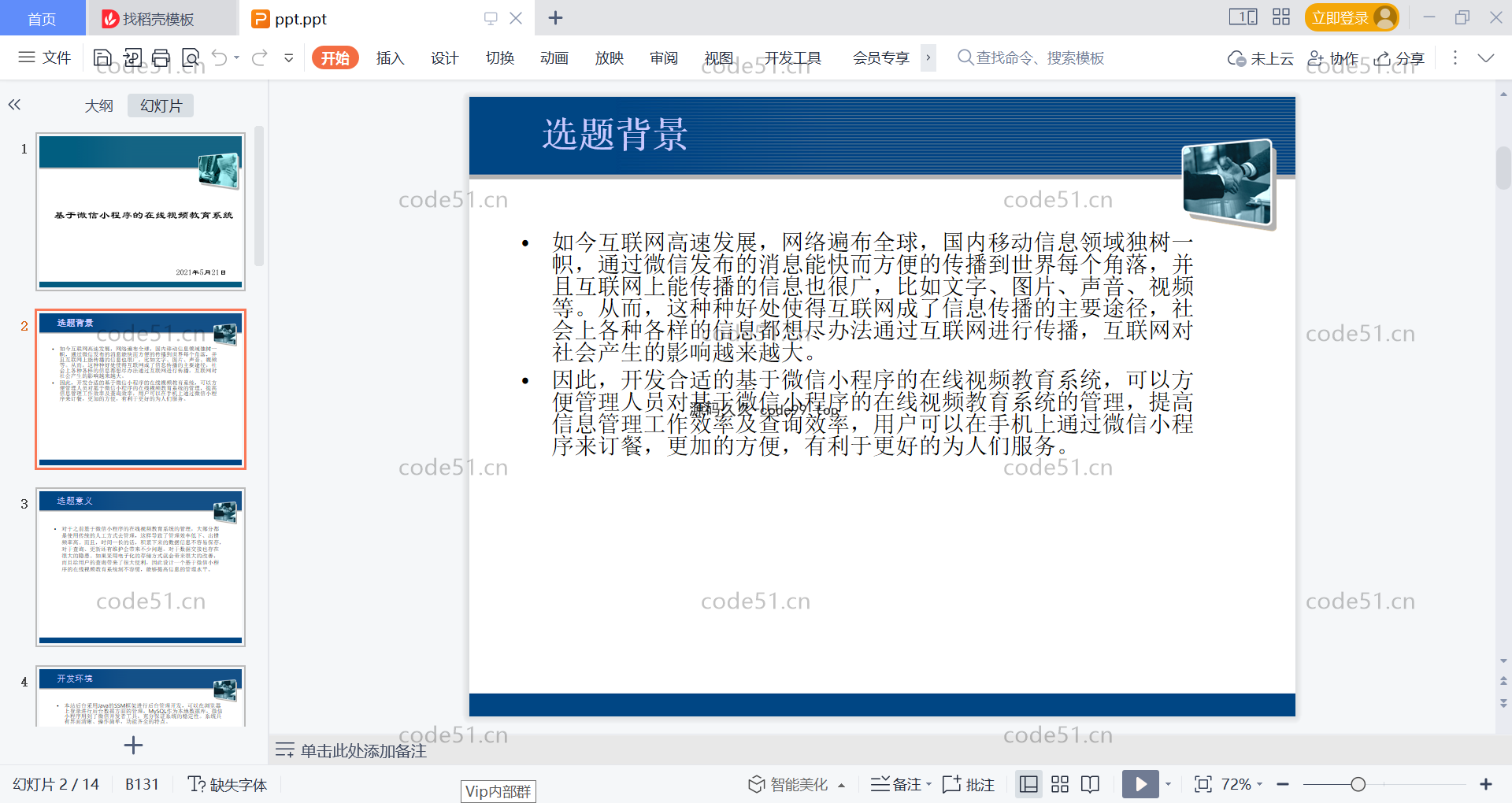Switch to reading view icon
The image size is (1512, 803).
pos(1091,784)
